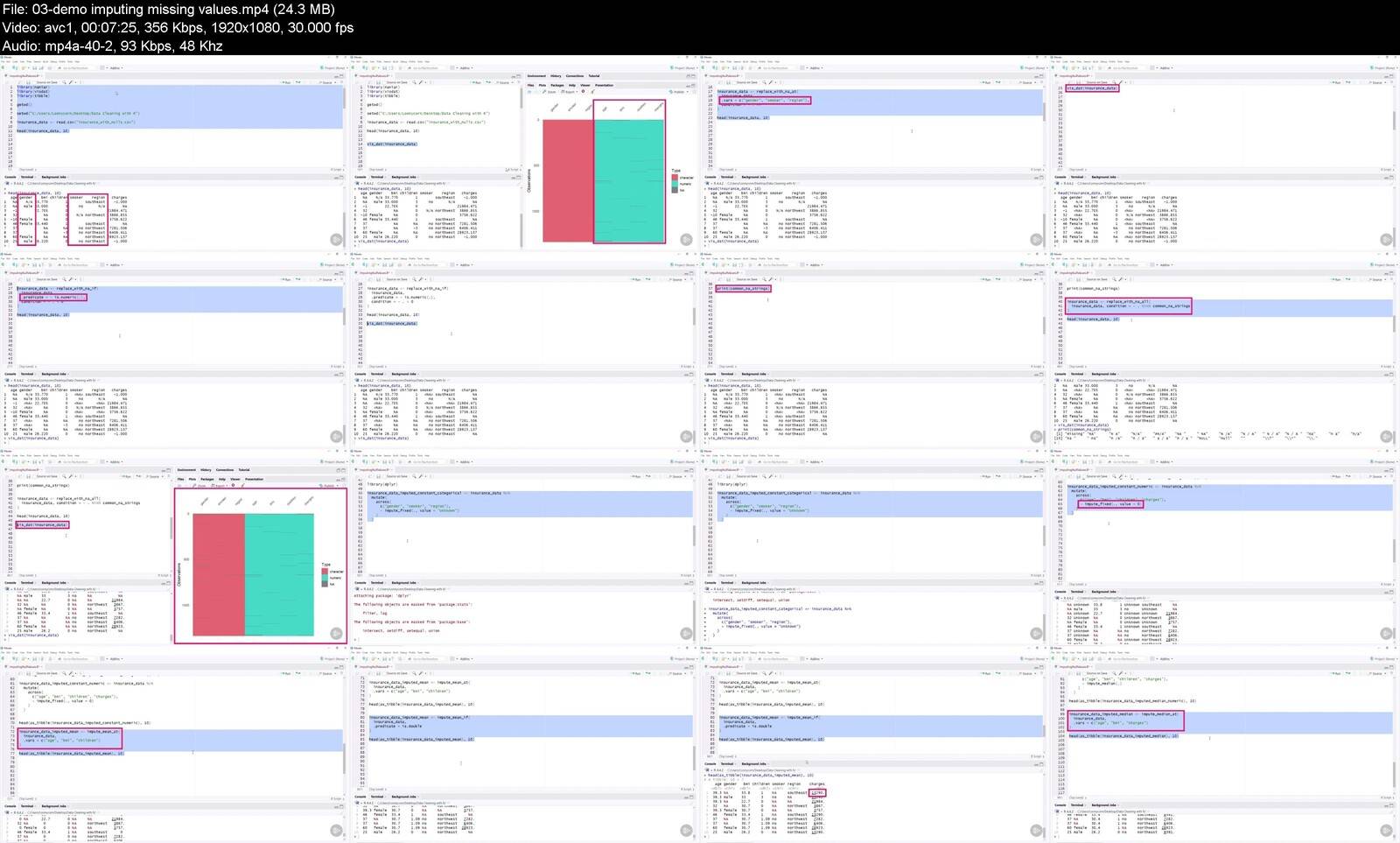Open the replace_with_na_if predicate boxed thumbnail
The image size is (1400, 843).
tap(175, 348)
